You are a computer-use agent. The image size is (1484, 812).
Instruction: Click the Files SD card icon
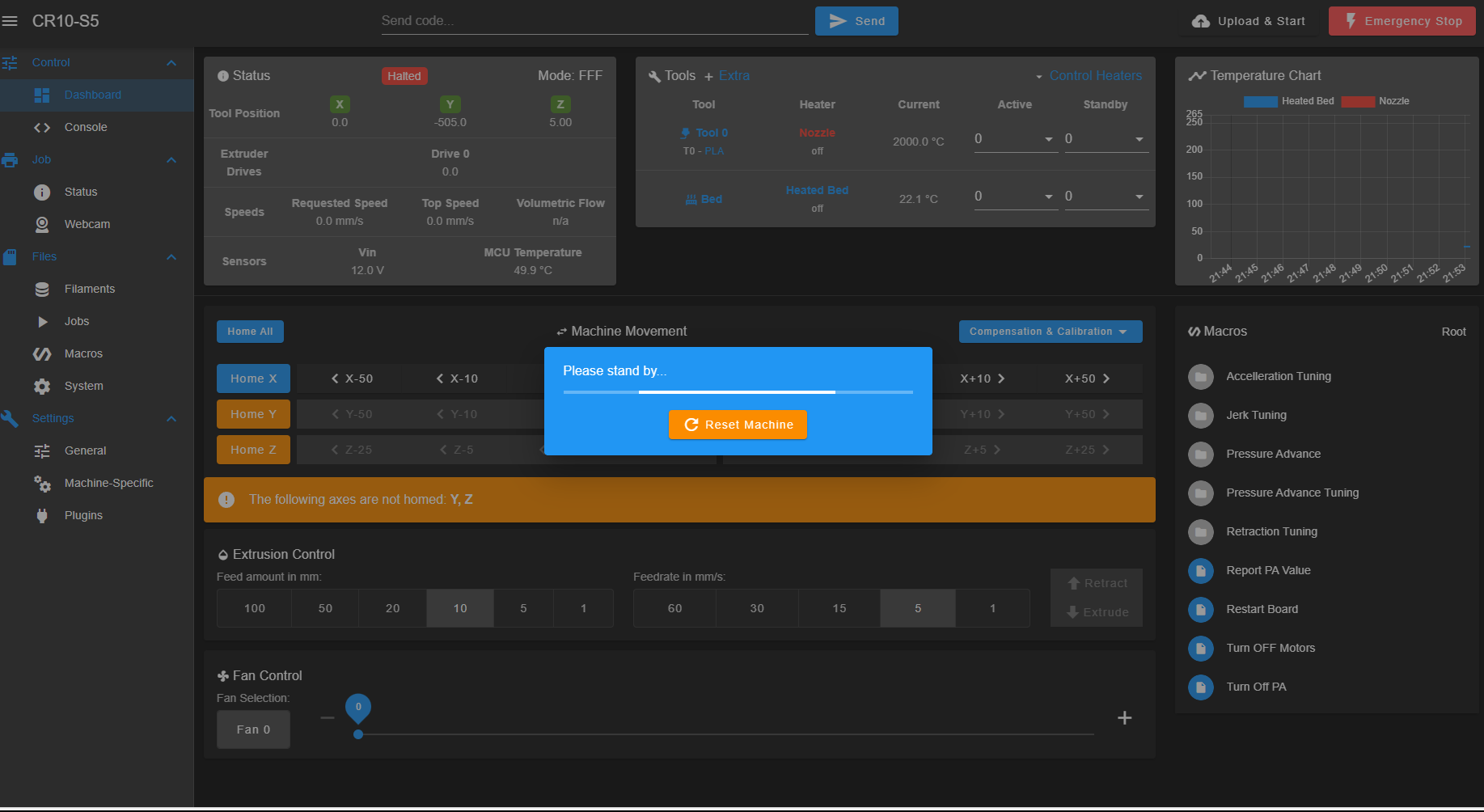tap(10, 256)
